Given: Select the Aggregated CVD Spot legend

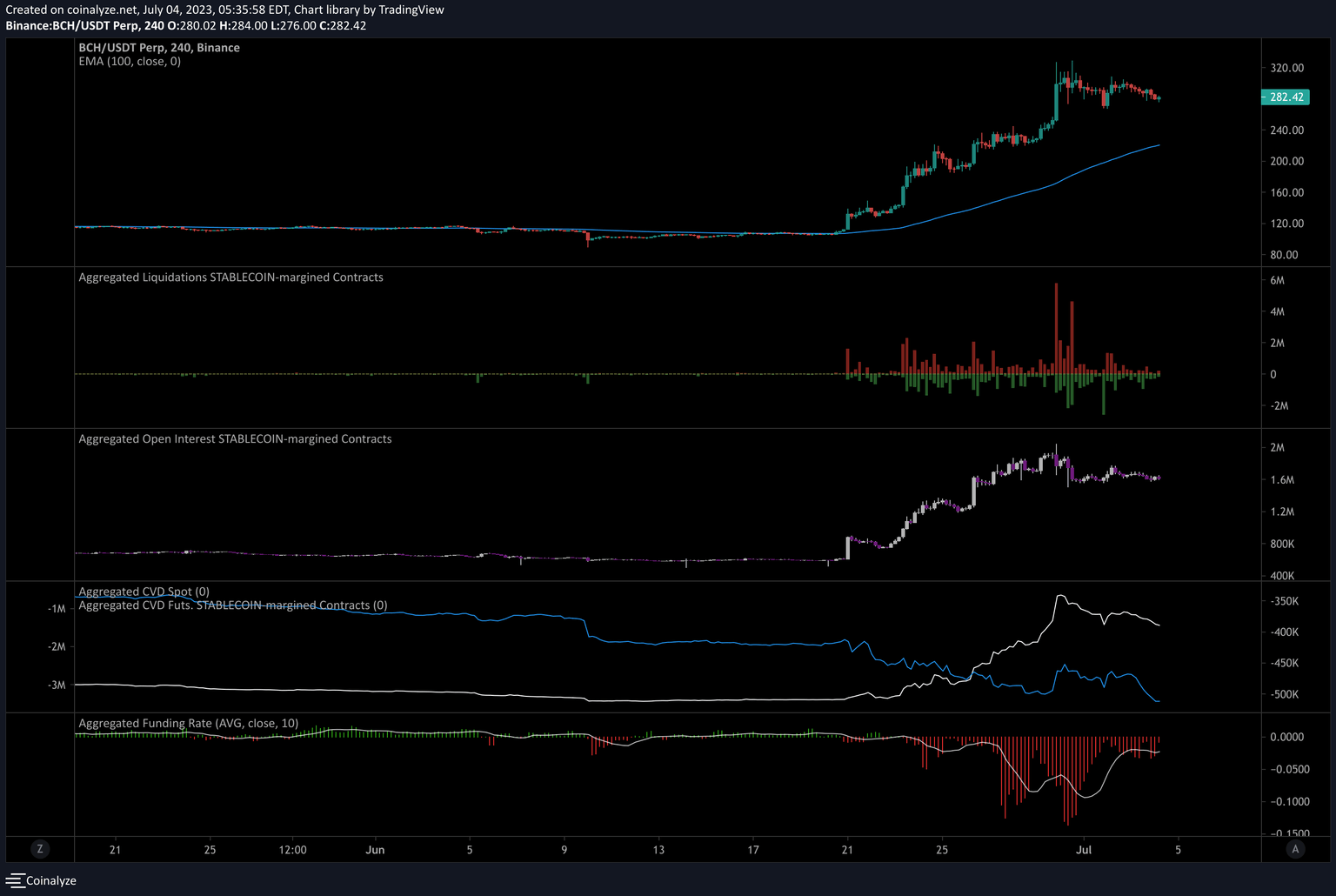Looking at the screenshot, I should click(144, 592).
